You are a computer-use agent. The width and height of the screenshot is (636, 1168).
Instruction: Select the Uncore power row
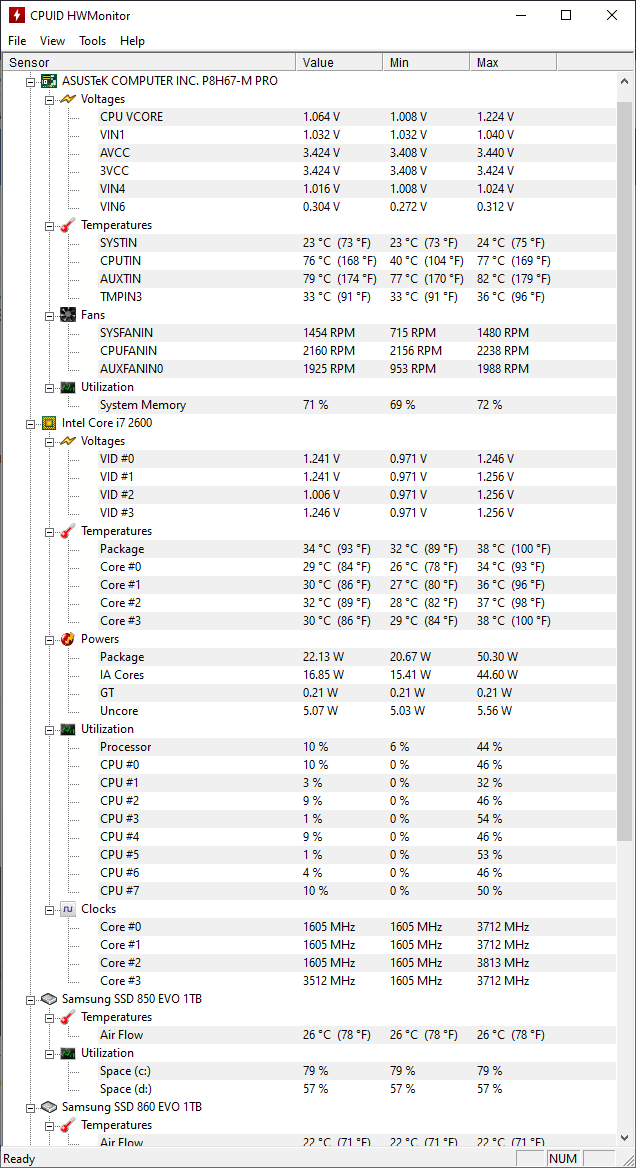(x=357, y=711)
